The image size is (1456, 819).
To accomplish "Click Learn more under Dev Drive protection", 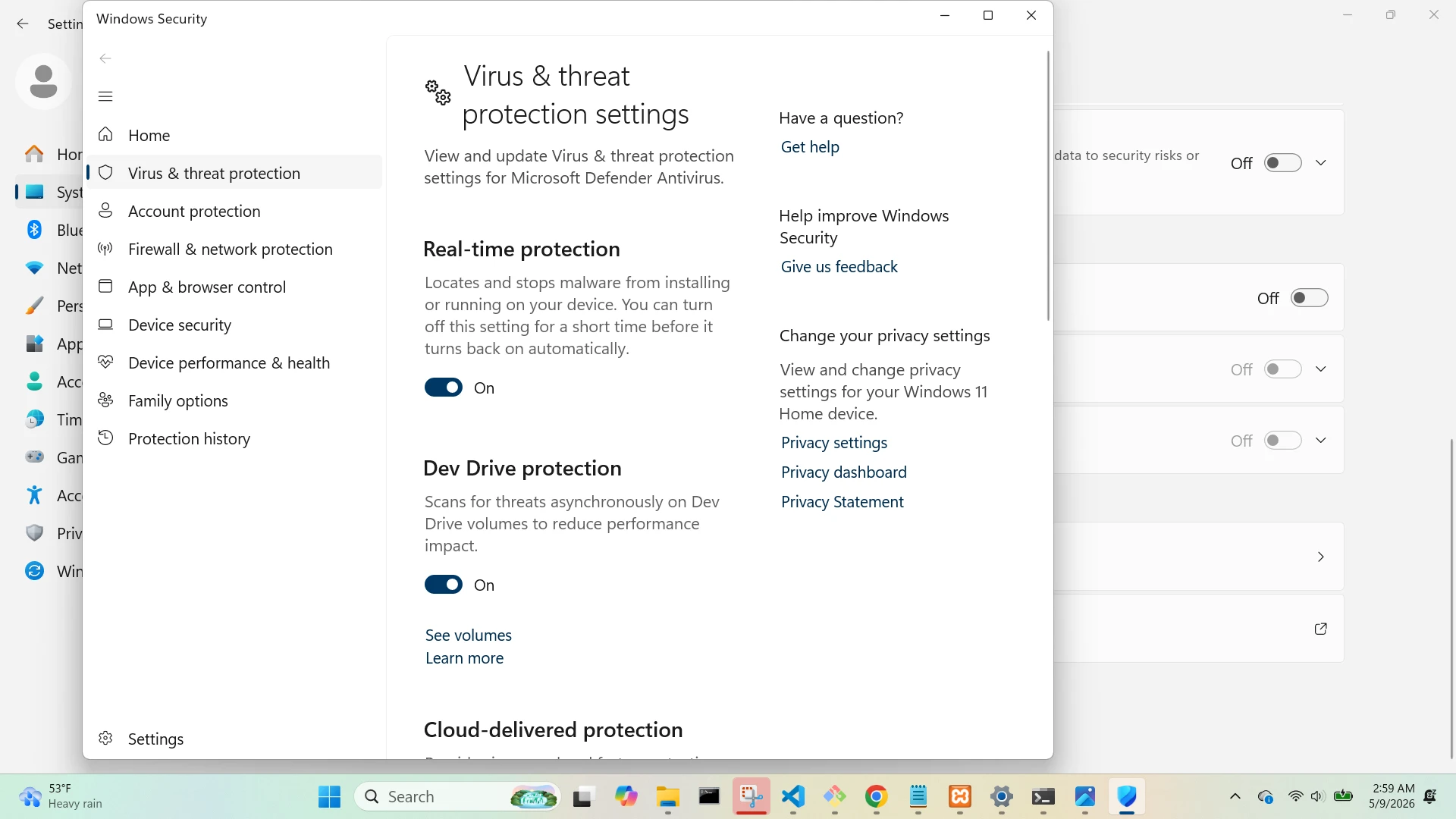I will (464, 658).
